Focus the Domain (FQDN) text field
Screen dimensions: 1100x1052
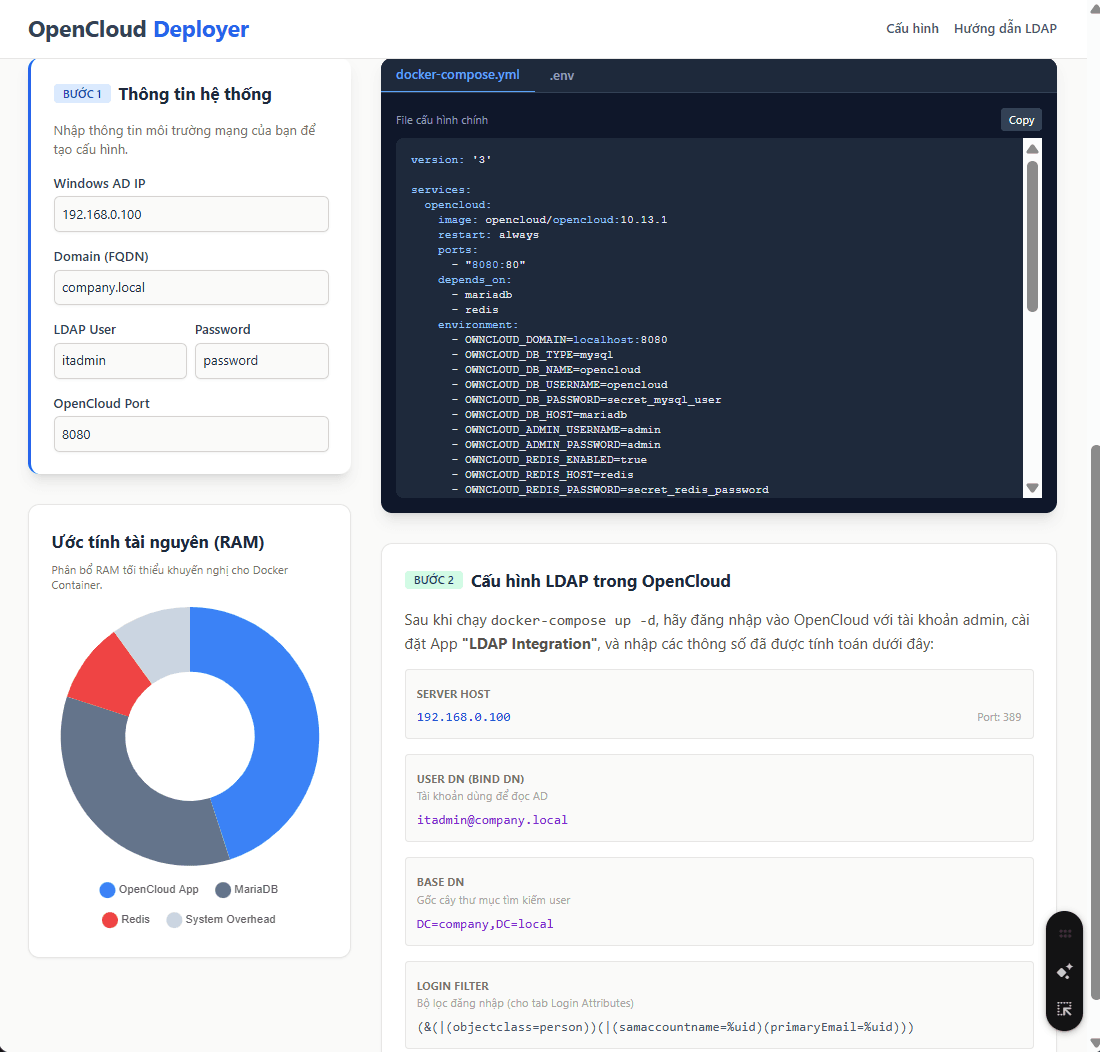click(x=191, y=288)
